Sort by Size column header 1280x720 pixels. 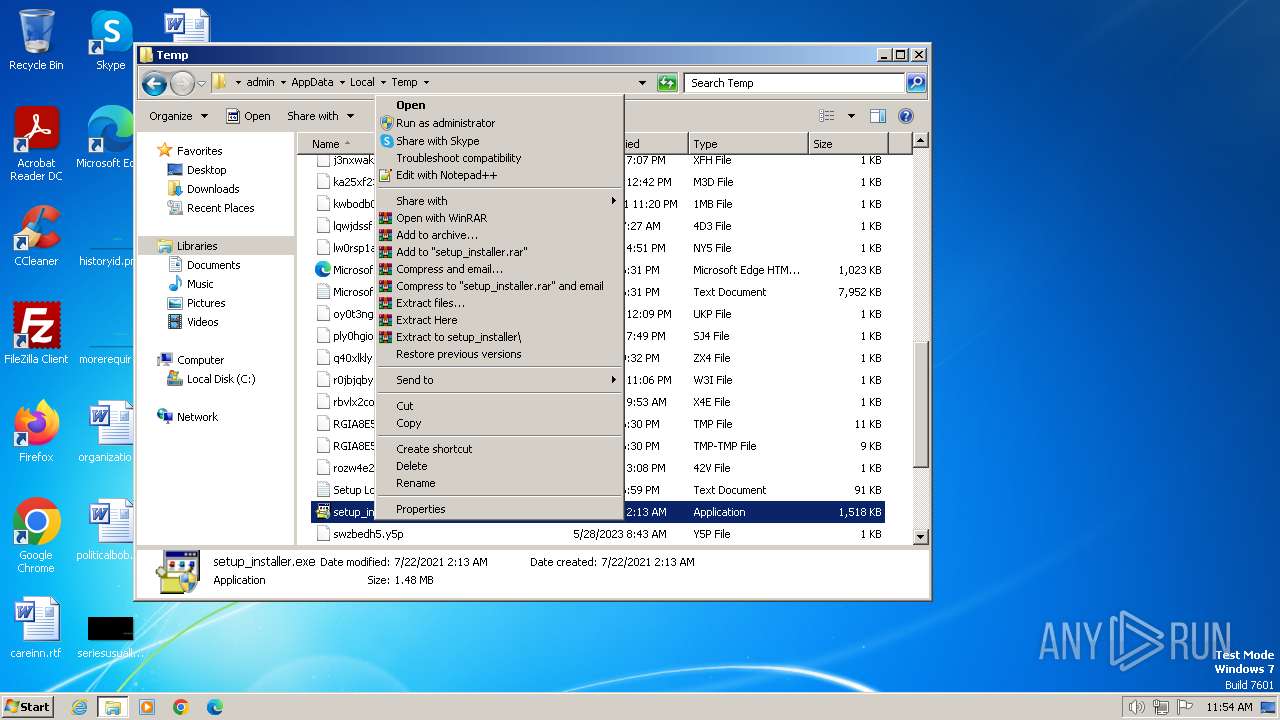tap(848, 144)
